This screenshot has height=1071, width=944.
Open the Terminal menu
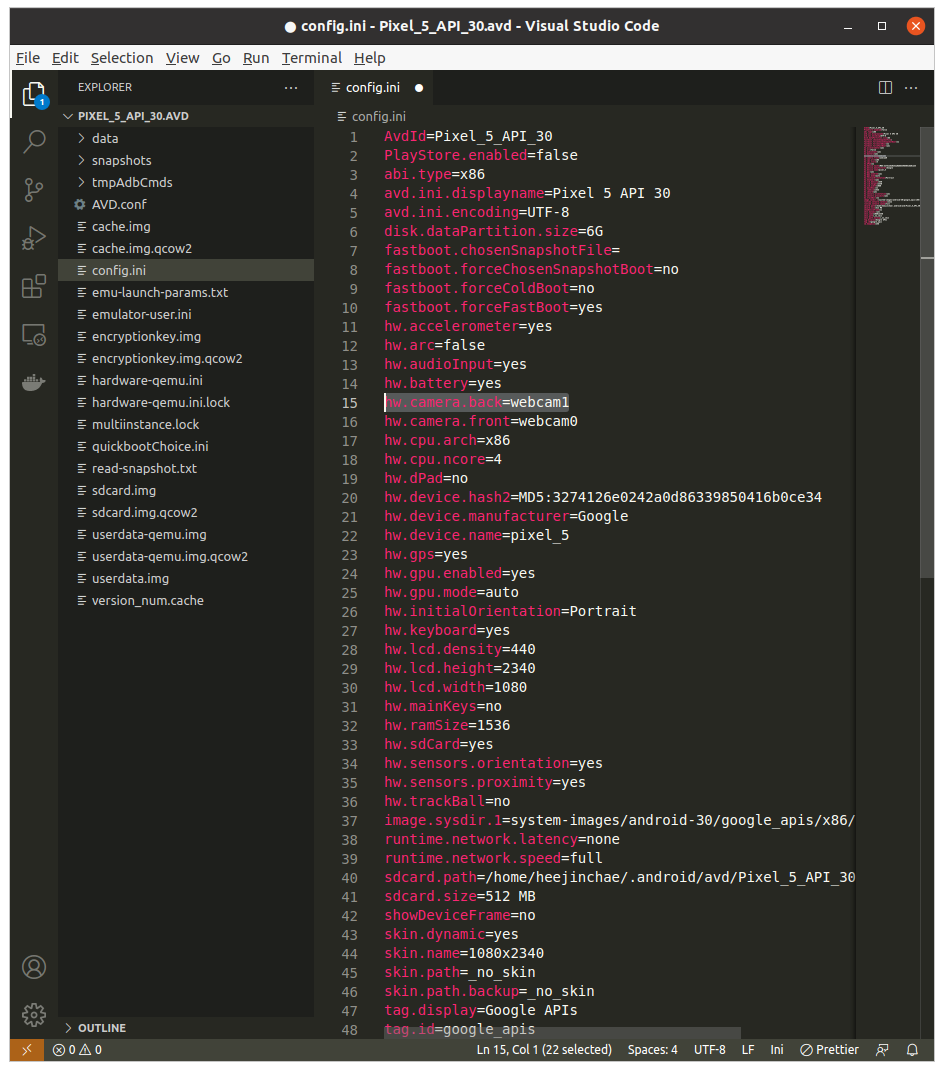click(311, 58)
